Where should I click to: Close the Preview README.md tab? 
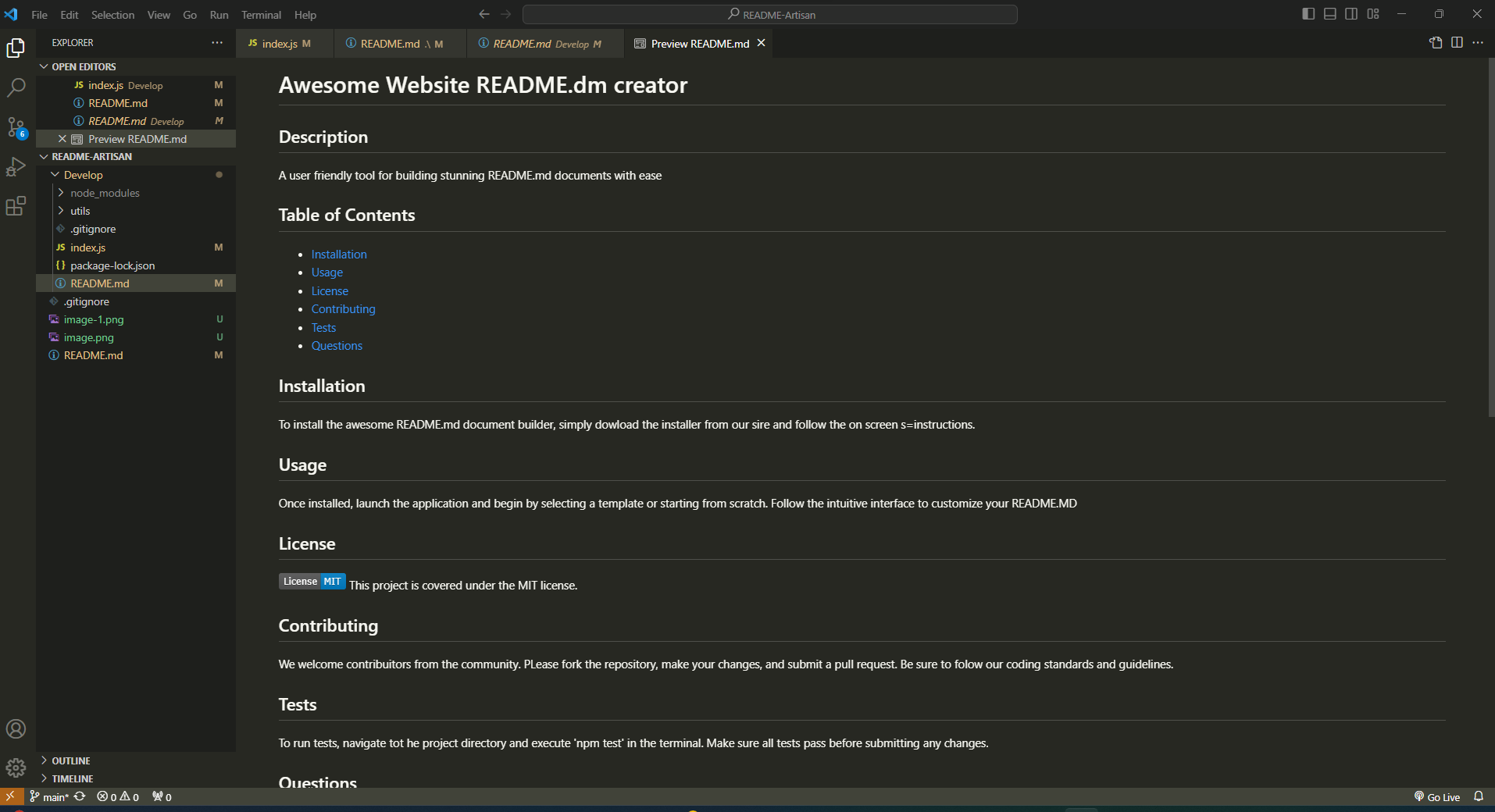click(761, 43)
